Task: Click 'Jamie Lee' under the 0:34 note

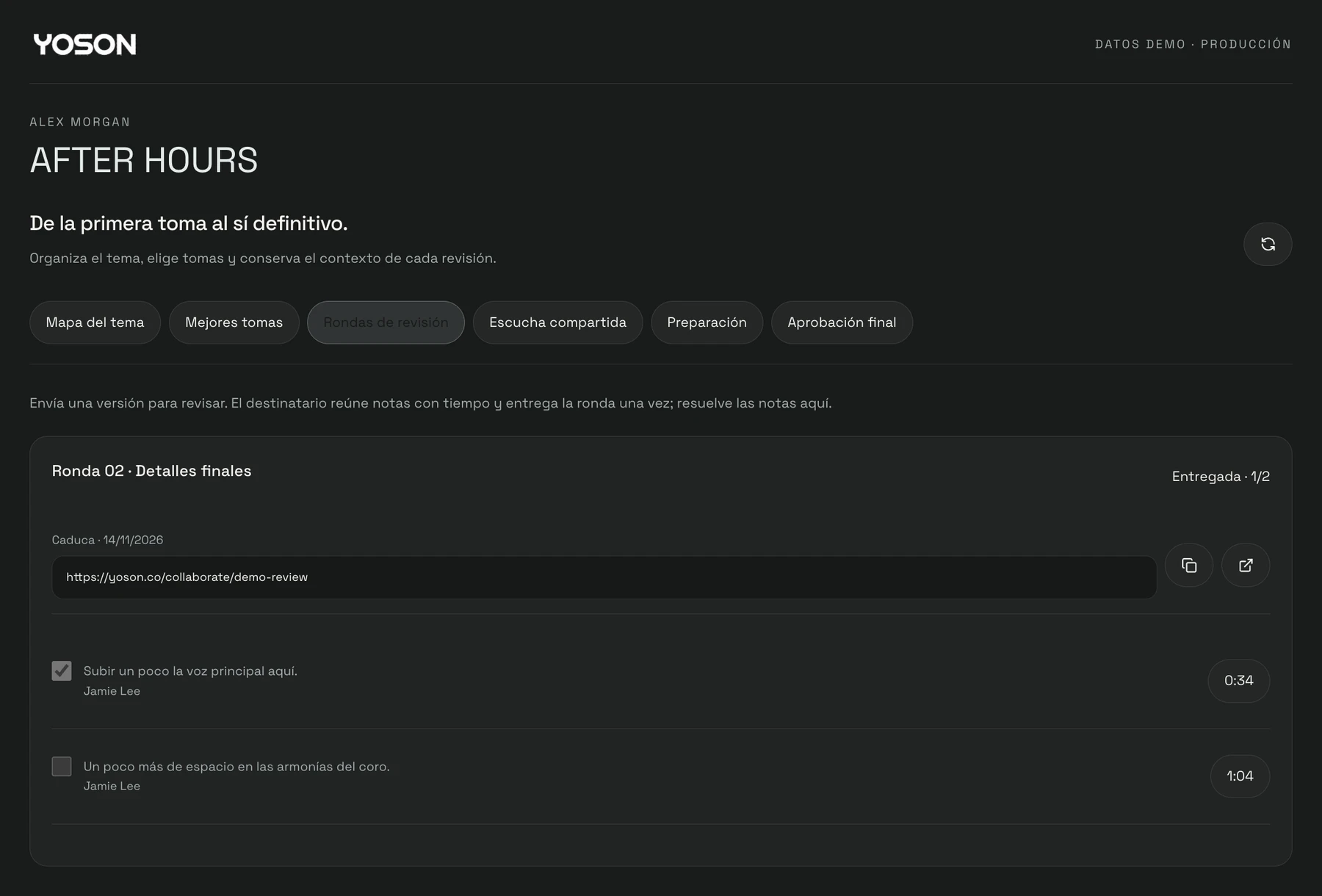Action: tap(112, 691)
